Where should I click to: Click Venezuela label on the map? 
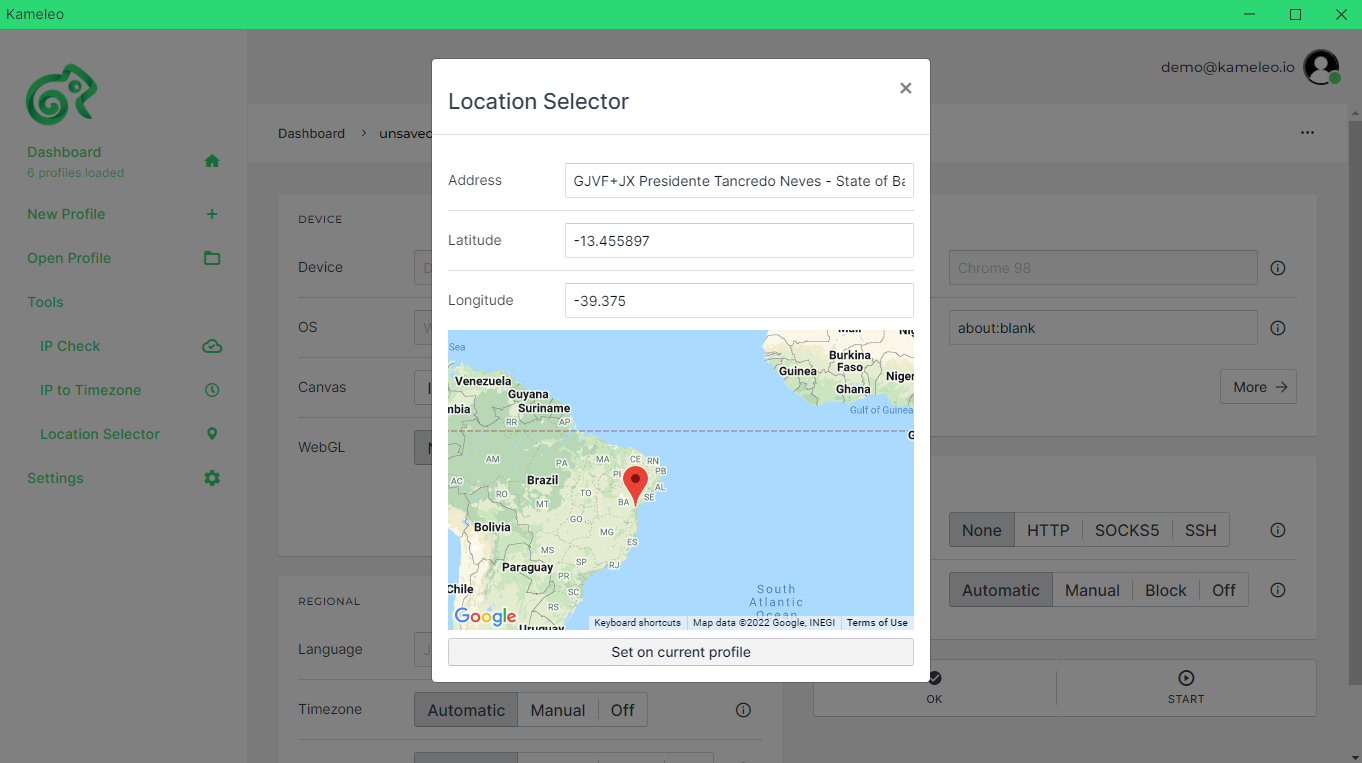[x=483, y=381]
